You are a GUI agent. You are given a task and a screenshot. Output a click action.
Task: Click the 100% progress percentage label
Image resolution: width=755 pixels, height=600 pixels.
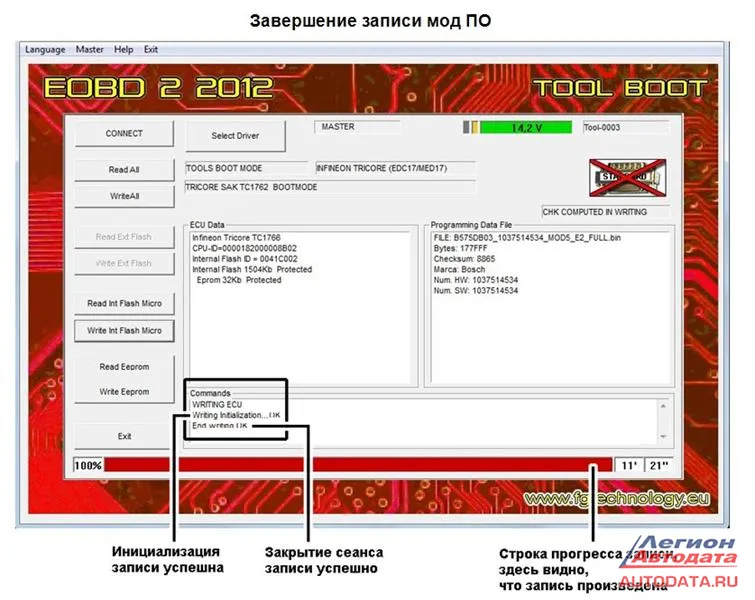tap(88, 466)
